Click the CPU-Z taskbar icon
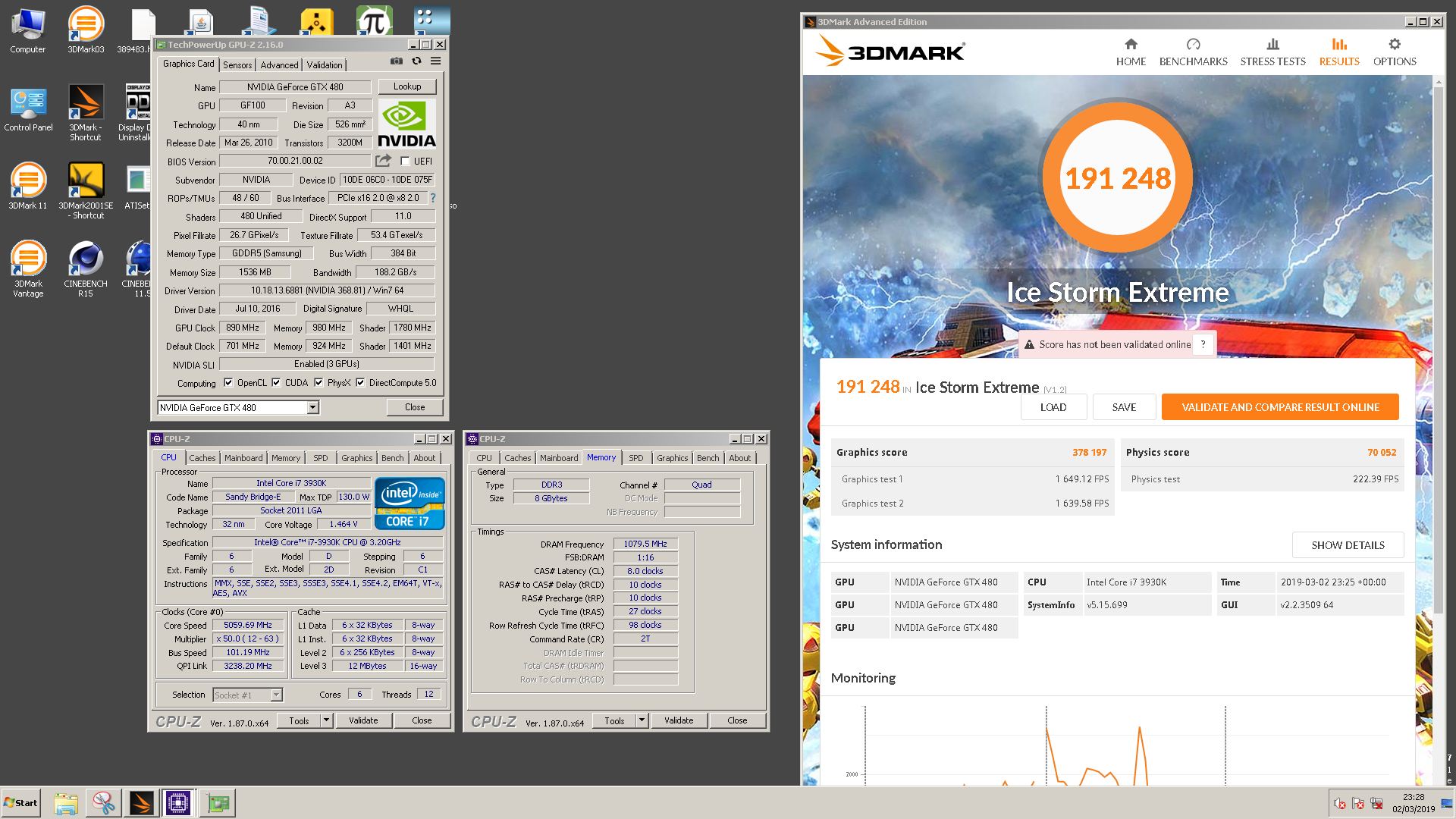The image size is (1456, 819). point(179,803)
